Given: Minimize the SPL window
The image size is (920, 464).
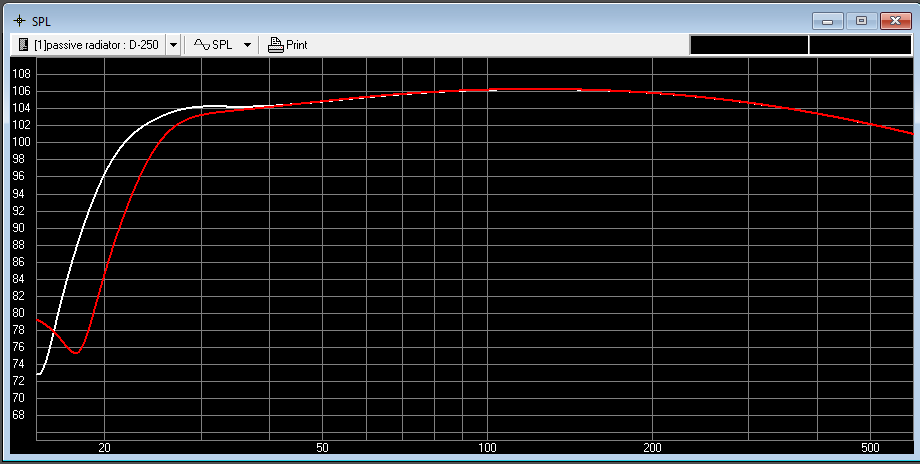Looking at the screenshot, I should [828, 21].
